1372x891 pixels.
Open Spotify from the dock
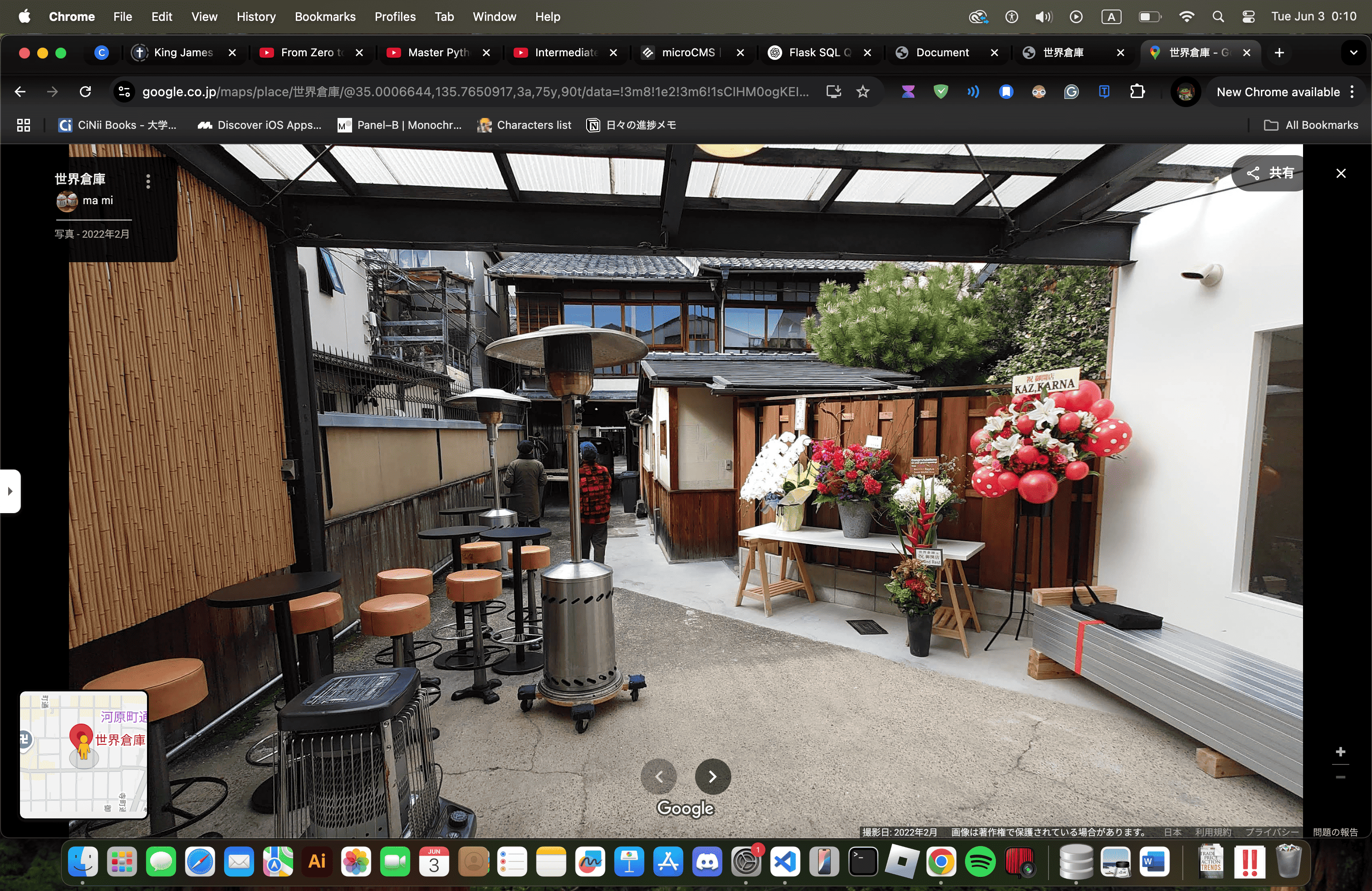[x=980, y=862]
